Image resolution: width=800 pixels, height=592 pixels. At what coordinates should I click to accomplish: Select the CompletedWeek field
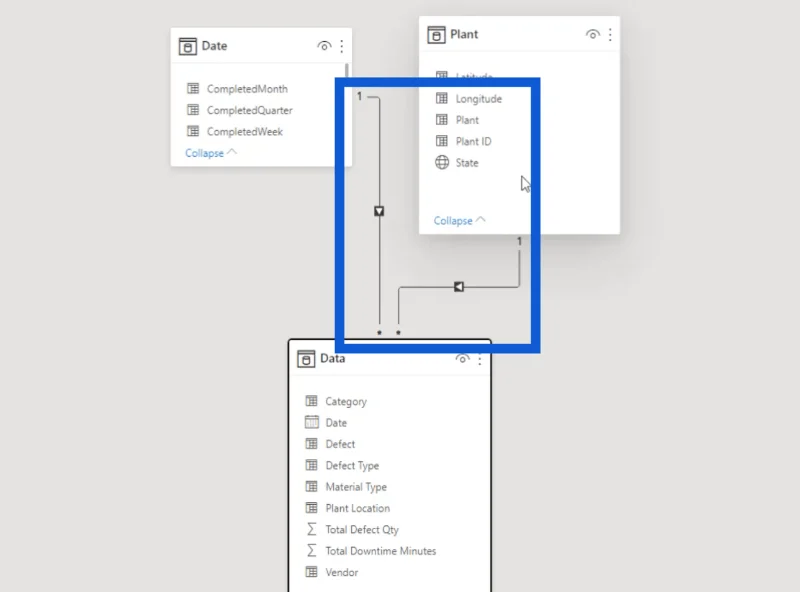tap(244, 132)
